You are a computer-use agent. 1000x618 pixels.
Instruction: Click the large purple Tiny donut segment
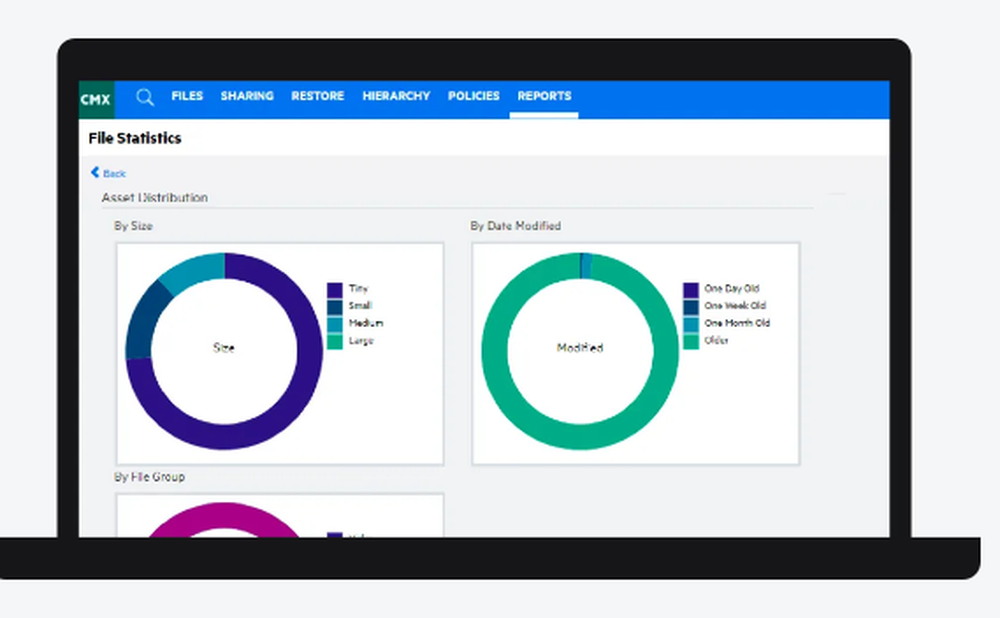coord(310,352)
